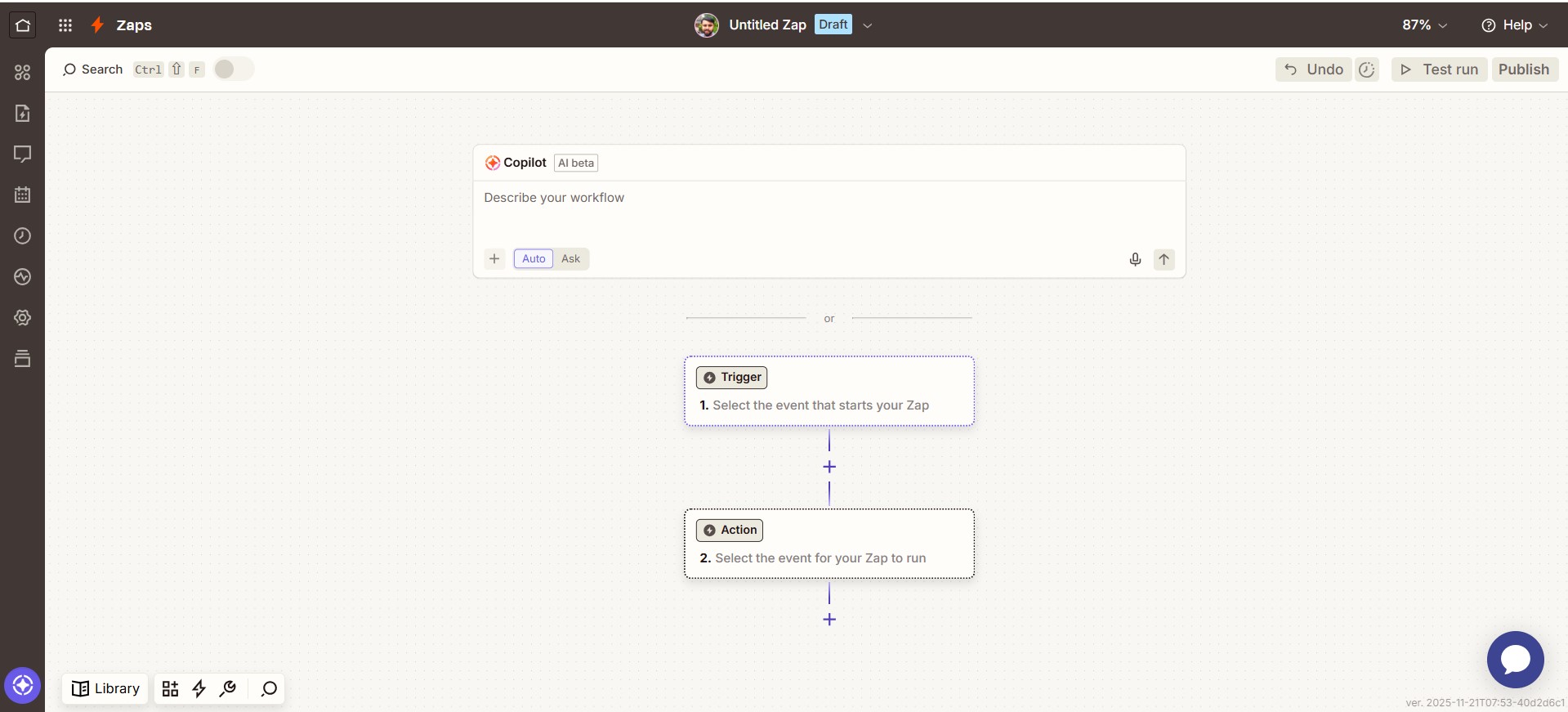Expand the 87% zoom dropdown
This screenshot has width=1568, height=712.
coord(1424,25)
